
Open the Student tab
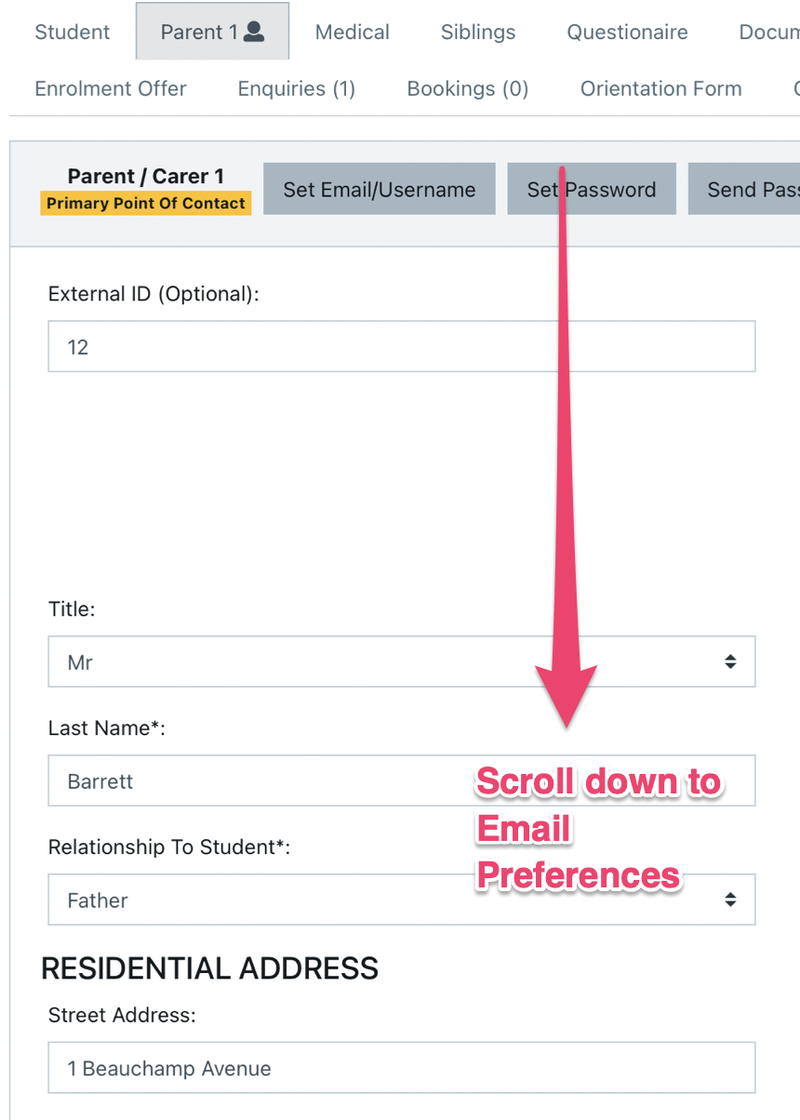[x=72, y=32]
